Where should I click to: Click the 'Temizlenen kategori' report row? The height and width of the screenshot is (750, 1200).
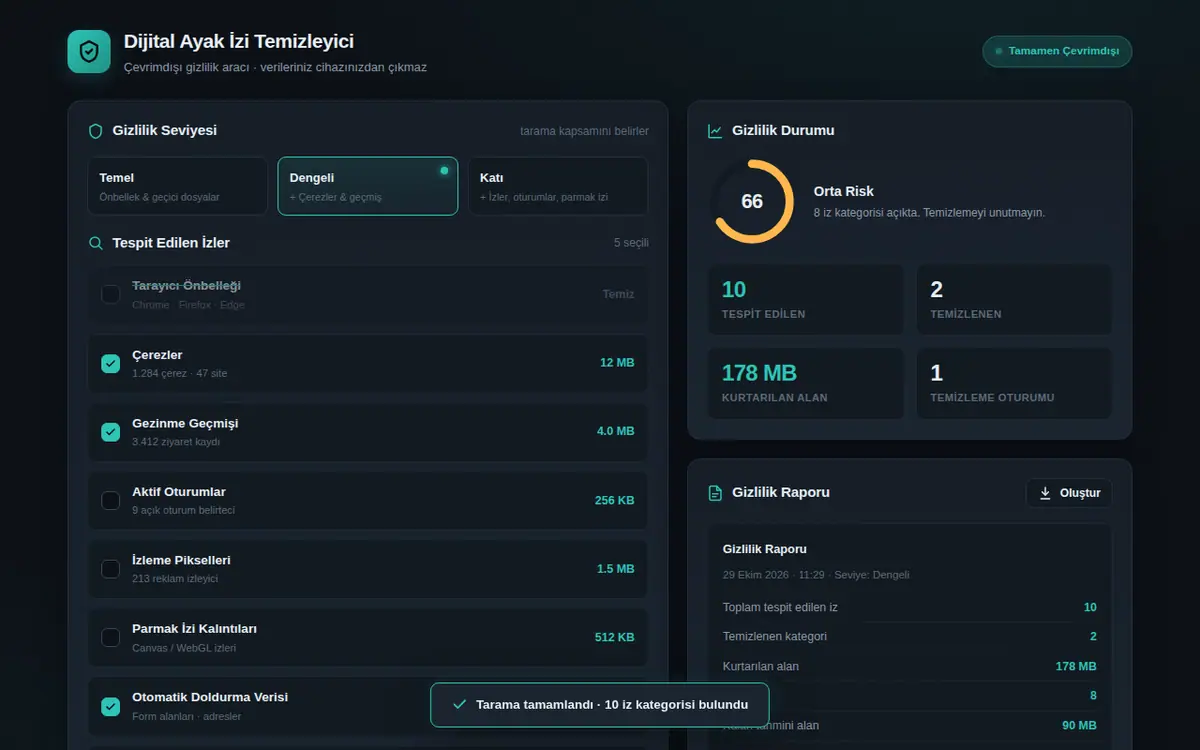tap(910, 636)
